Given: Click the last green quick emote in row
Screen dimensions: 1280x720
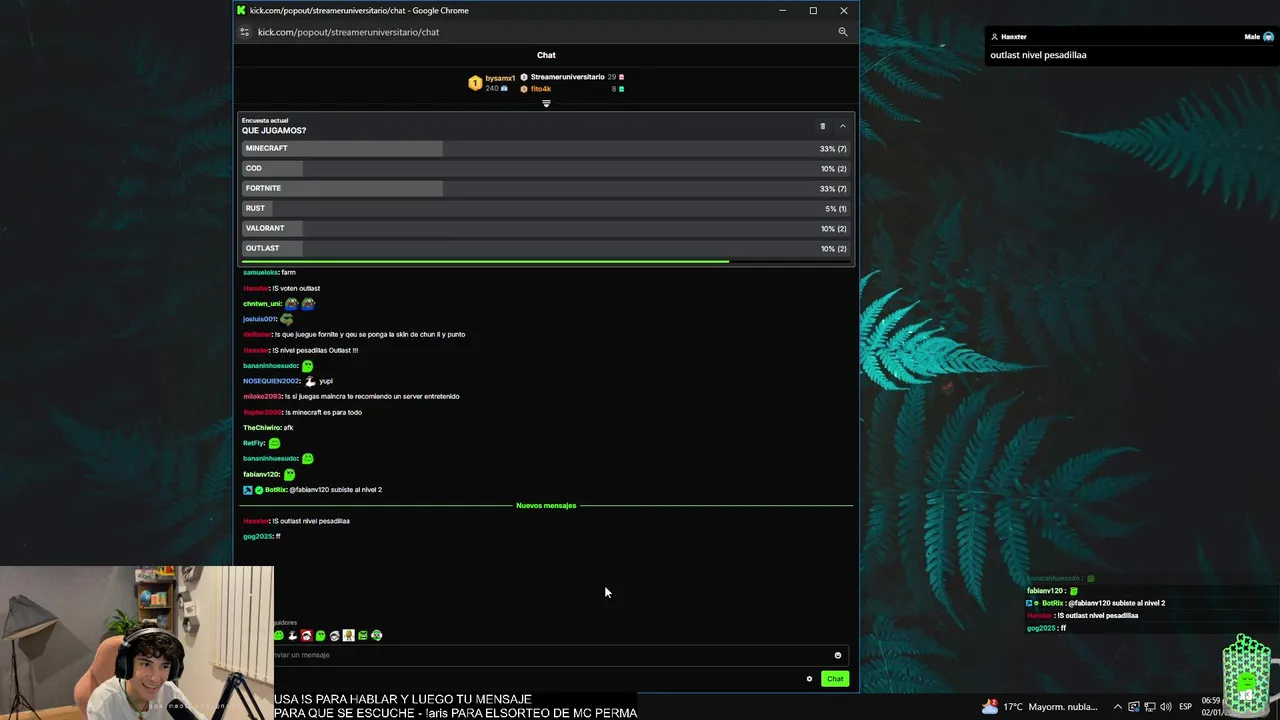Looking at the screenshot, I should pos(376,636).
